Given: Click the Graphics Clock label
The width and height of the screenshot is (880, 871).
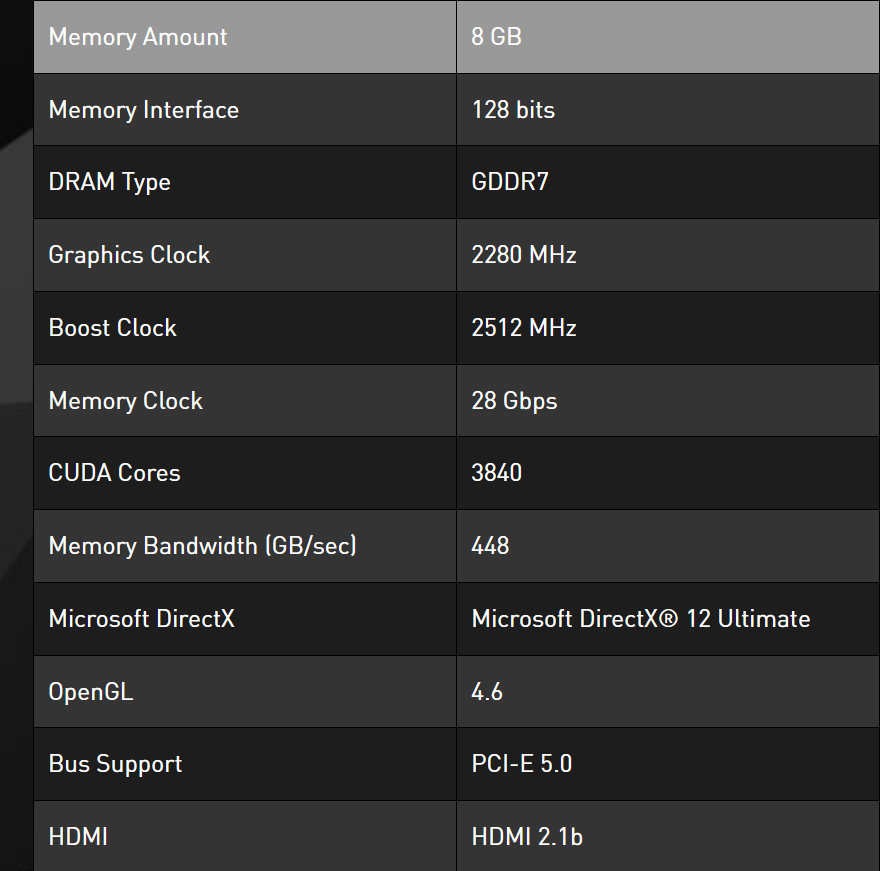Looking at the screenshot, I should 130,255.
